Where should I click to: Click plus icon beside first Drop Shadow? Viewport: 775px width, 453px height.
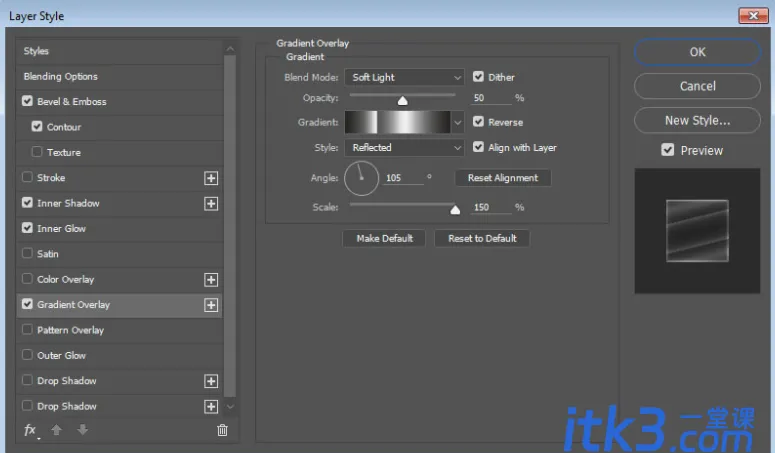(x=211, y=381)
